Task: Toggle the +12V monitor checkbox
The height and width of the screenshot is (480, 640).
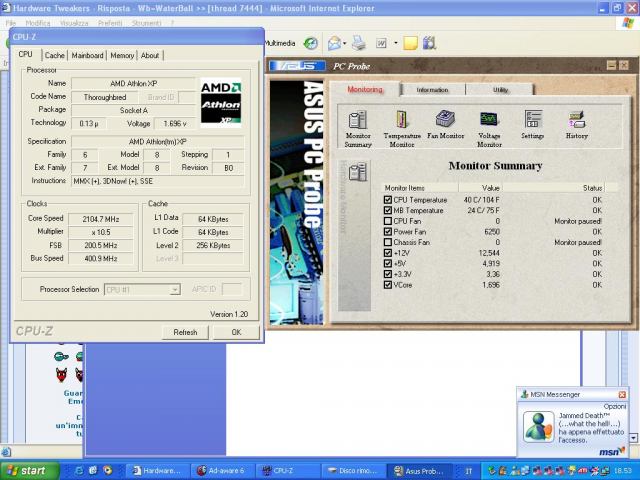Action: coord(388,253)
